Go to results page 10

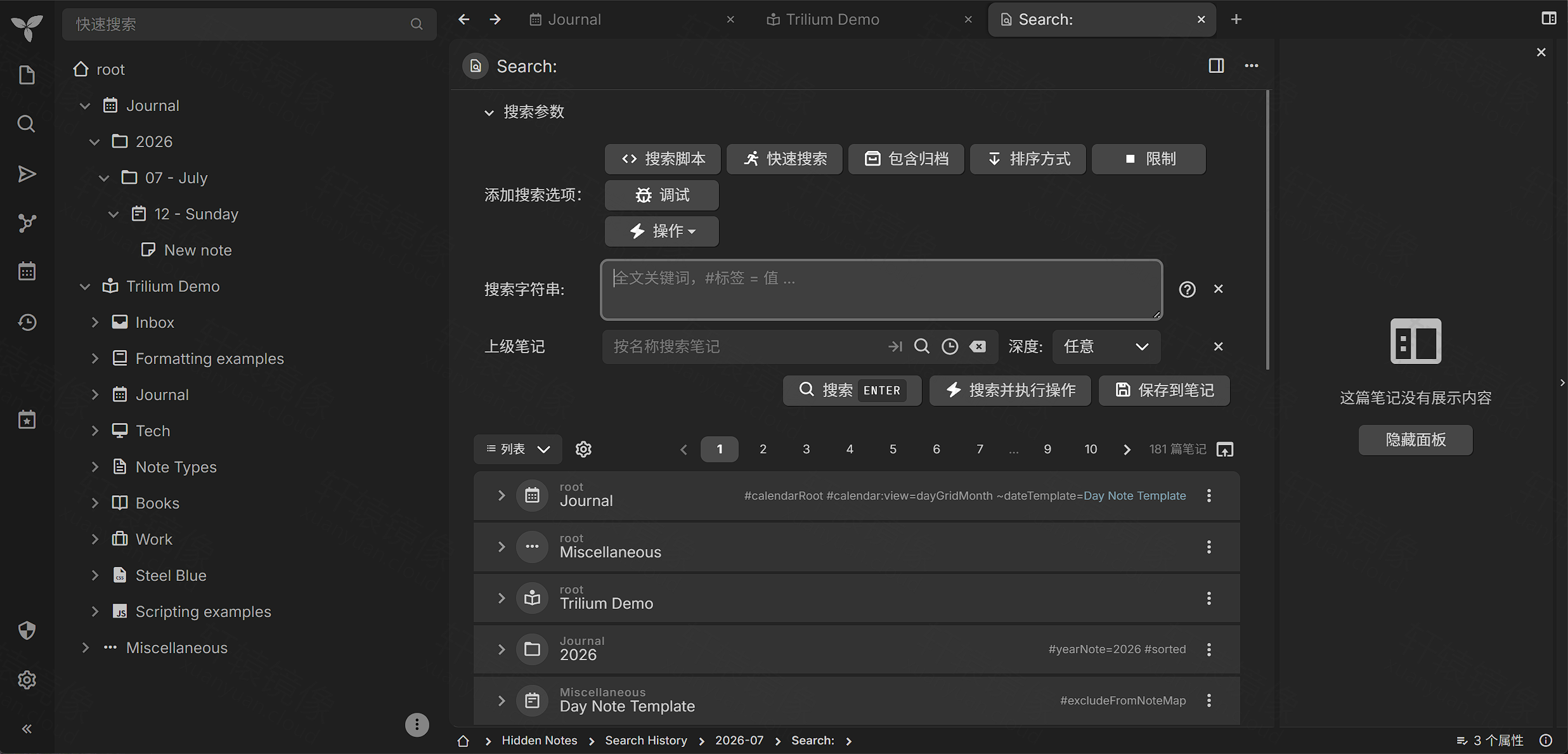pyautogui.click(x=1091, y=449)
